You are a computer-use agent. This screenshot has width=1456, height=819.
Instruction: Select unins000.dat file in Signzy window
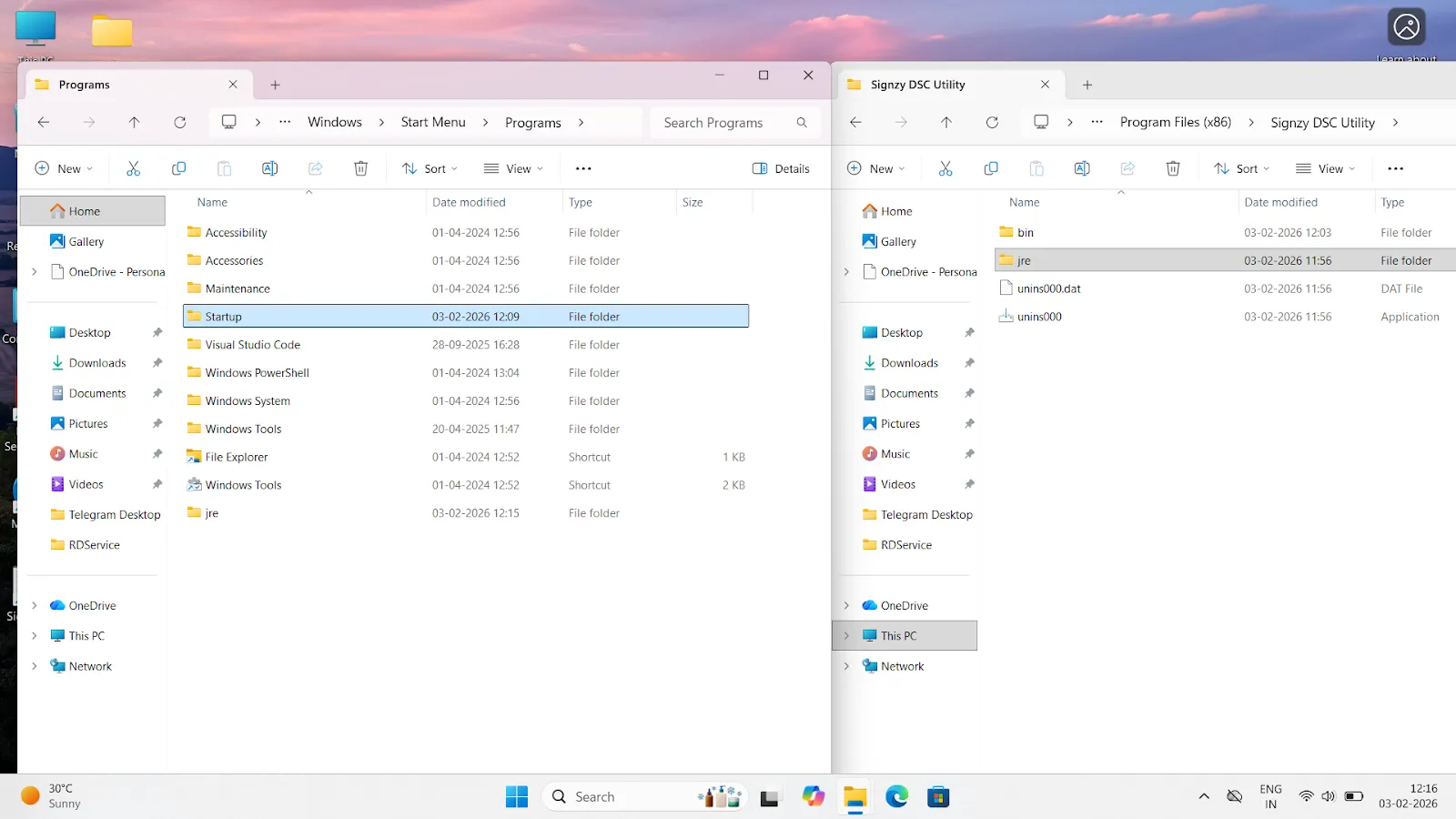click(x=1225, y=288)
